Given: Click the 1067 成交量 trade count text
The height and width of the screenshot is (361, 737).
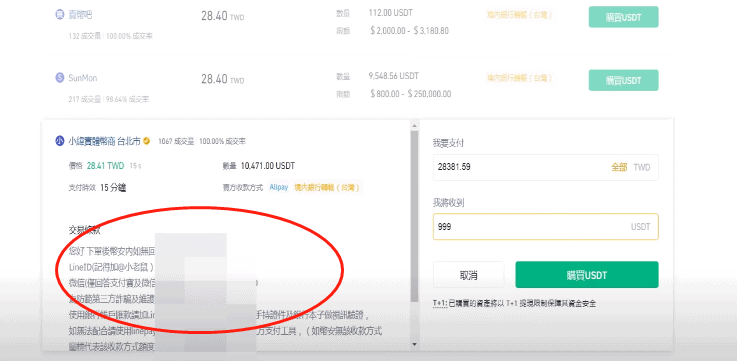Looking at the screenshot, I should pos(176,141).
